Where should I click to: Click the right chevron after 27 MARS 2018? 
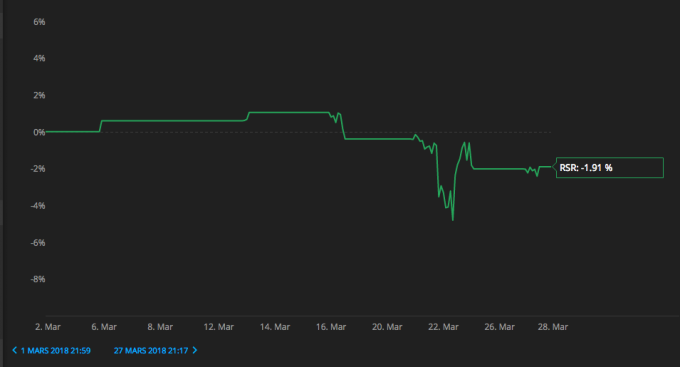[195, 350]
